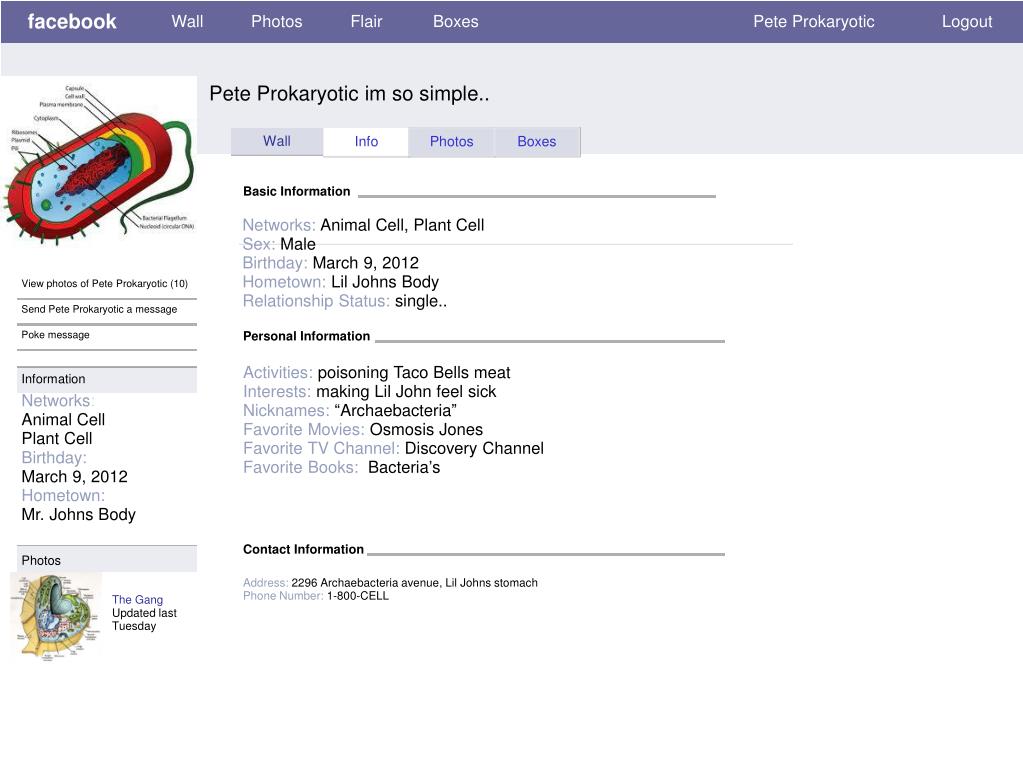Switch to the Wall profile tab
Viewport: 1023px width, 767px height.
pyautogui.click(x=277, y=142)
